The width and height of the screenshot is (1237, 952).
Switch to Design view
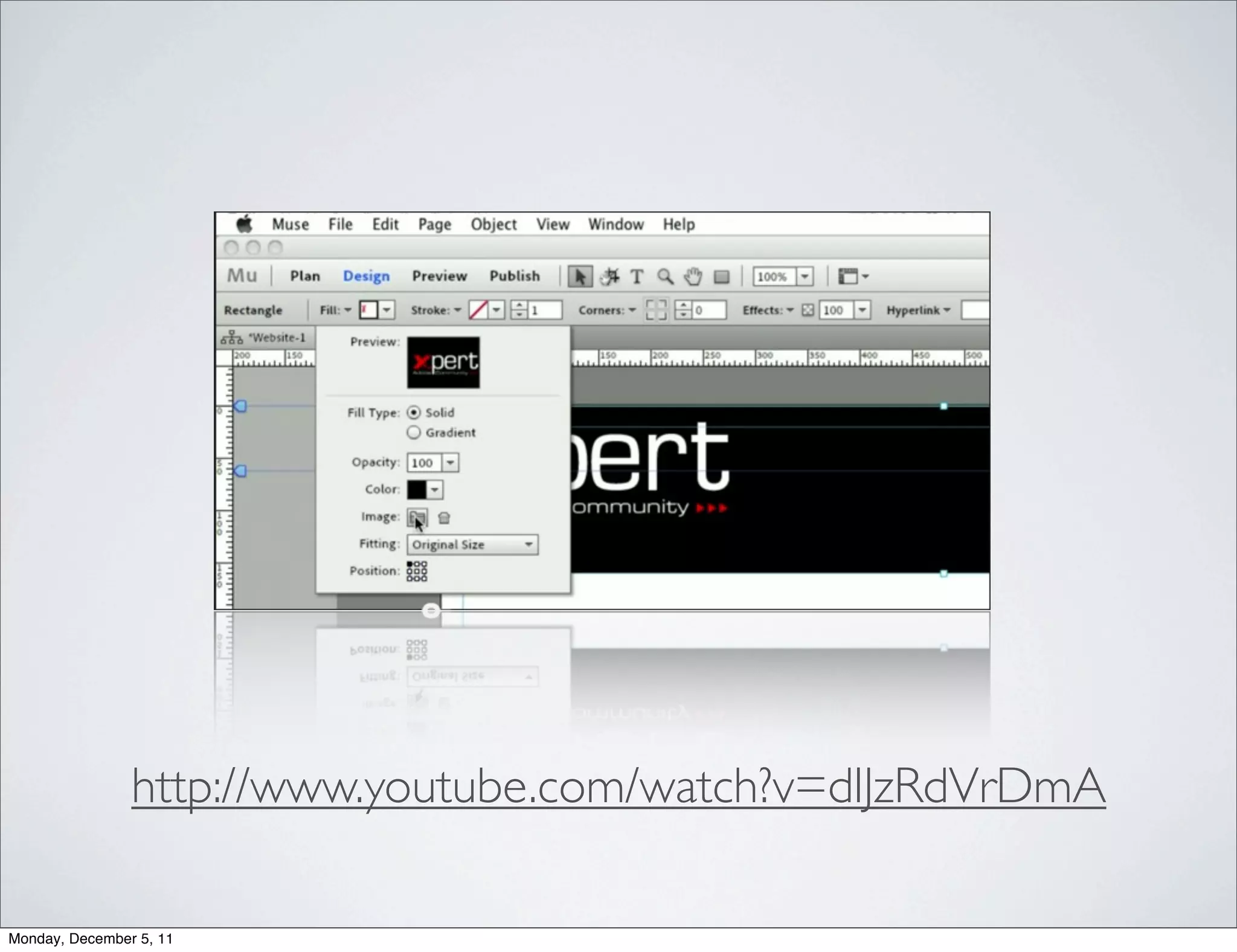pyautogui.click(x=366, y=277)
